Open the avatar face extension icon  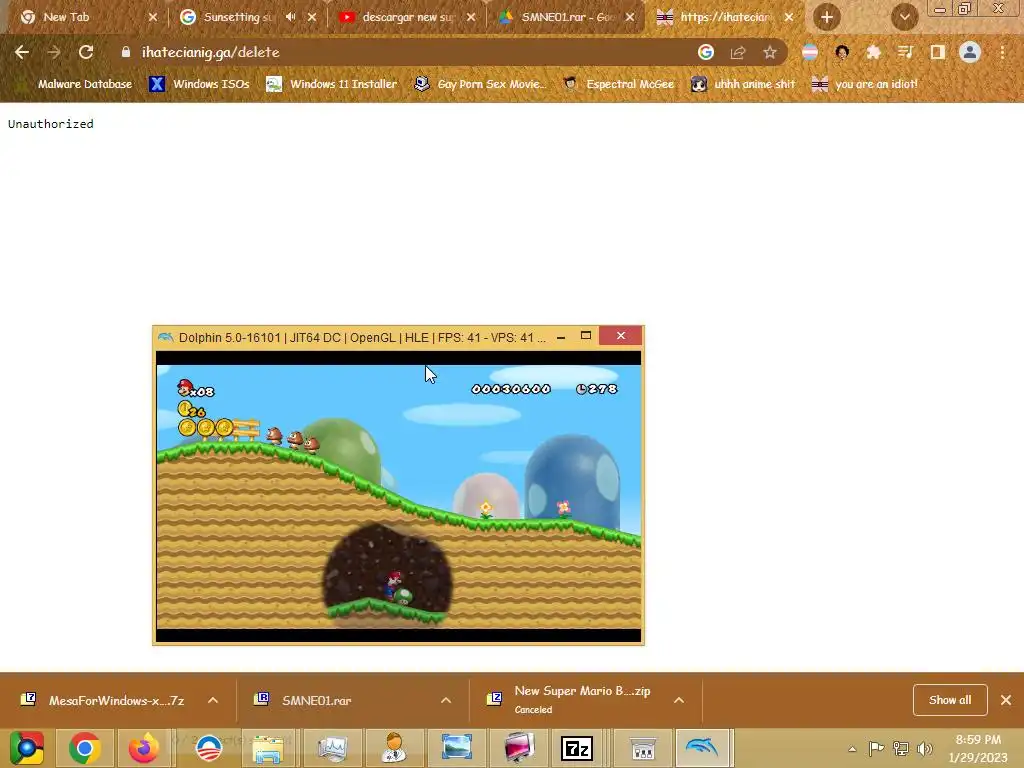(x=842, y=52)
